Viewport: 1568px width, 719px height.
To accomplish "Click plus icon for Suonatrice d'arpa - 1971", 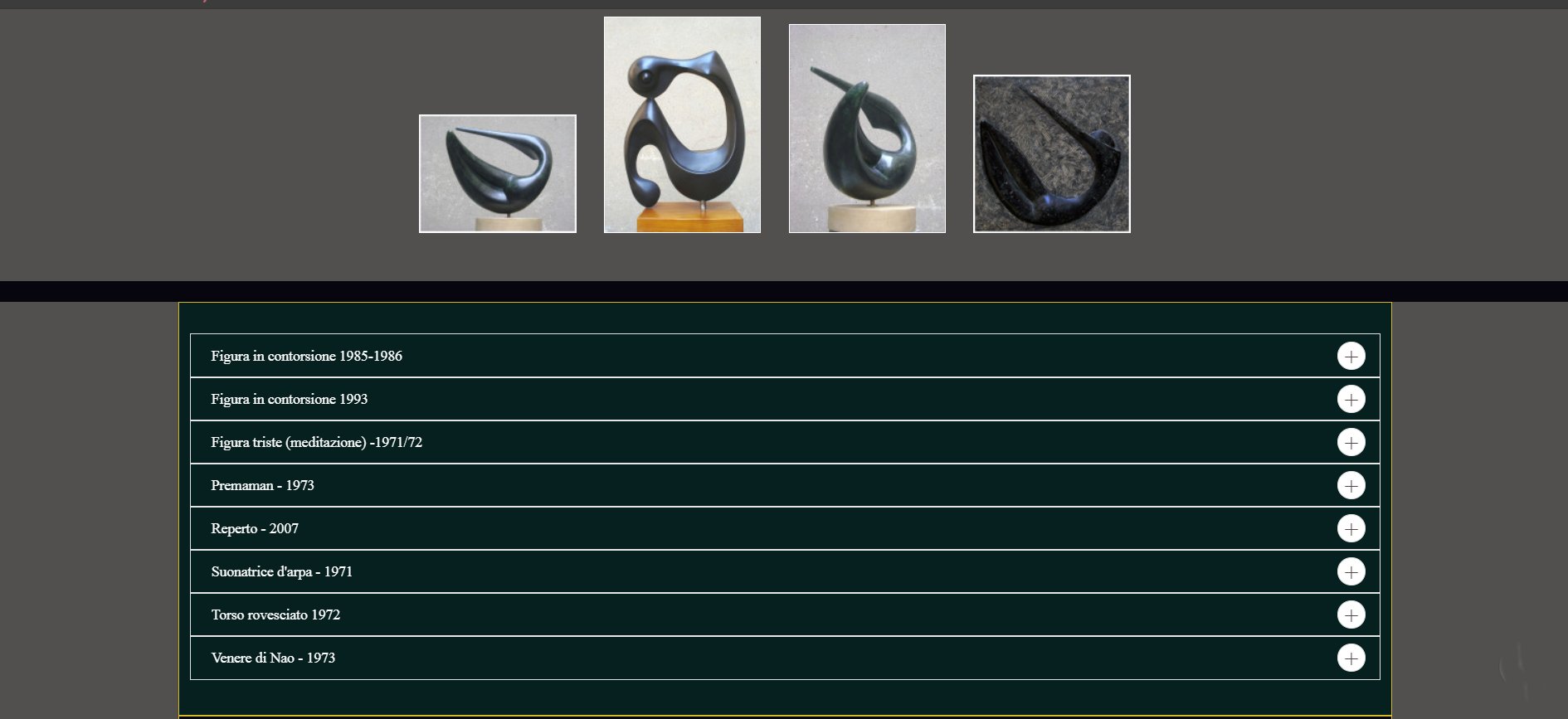I will (1351, 571).
